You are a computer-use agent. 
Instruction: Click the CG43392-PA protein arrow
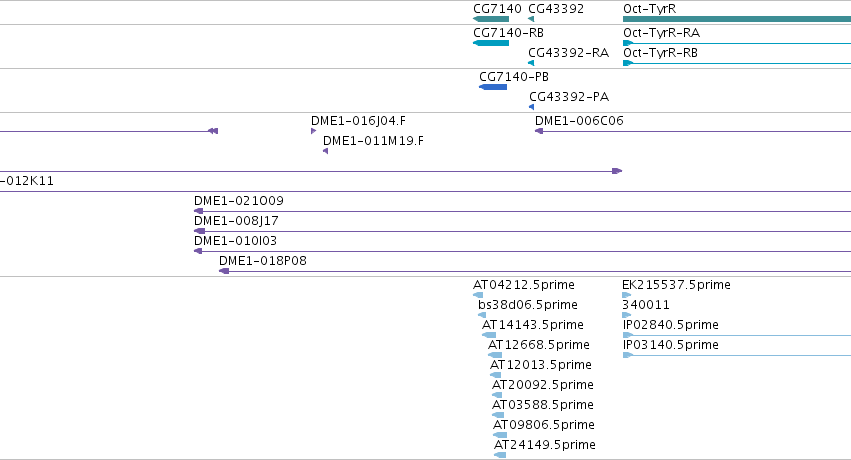(531, 107)
